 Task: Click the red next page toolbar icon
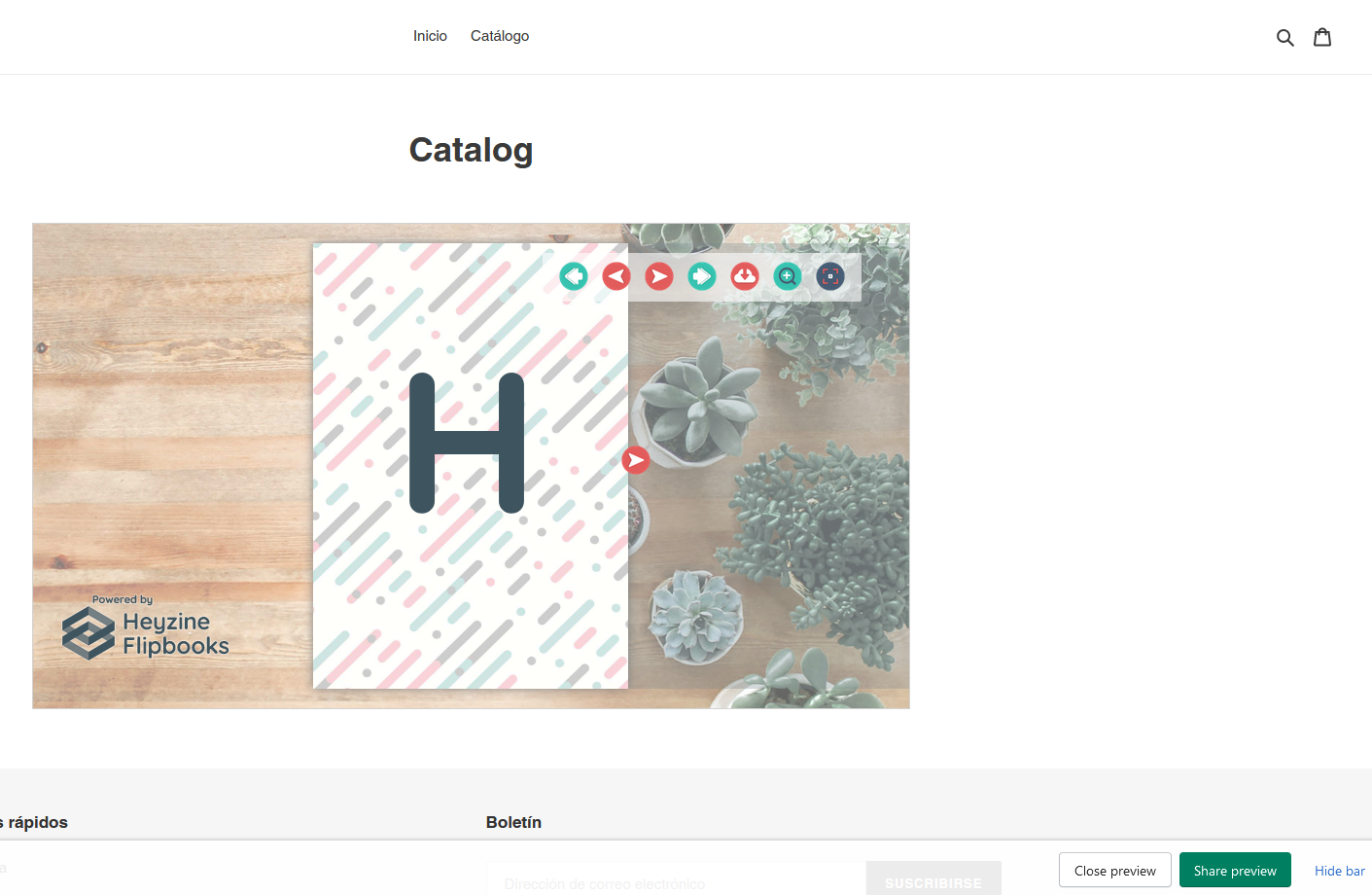(658, 276)
